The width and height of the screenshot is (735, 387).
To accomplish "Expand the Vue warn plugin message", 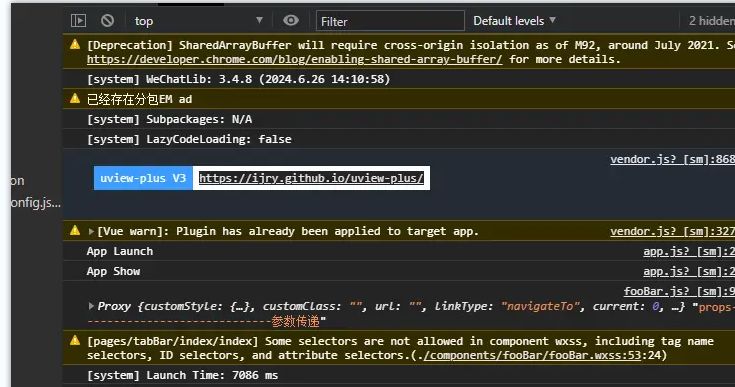I will pos(91,231).
